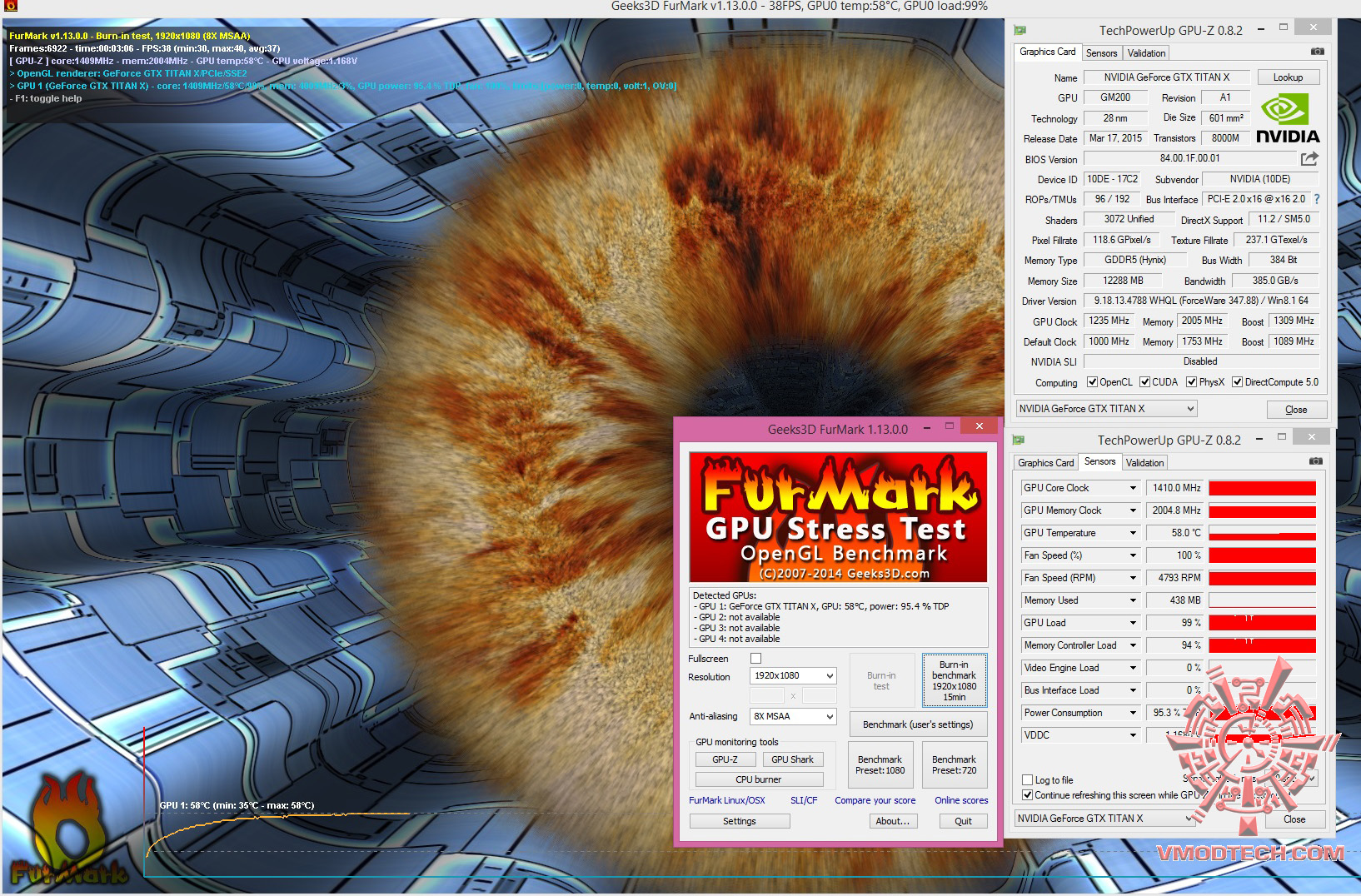Screen dimensions: 1361x896
Task: Open the SLI/CF link
Action: pos(804,800)
